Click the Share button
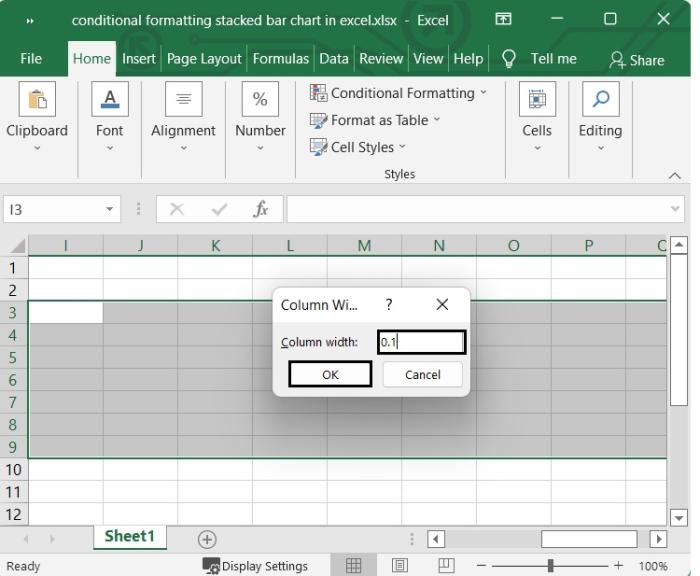The height and width of the screenshot is (576, 700). coord(637,60)
